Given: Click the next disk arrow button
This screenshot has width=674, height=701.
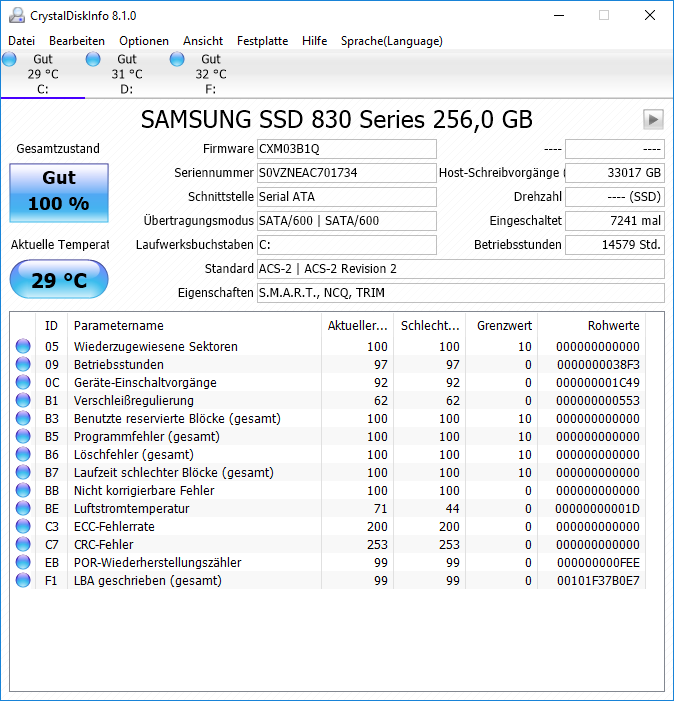Looking at the screenshot, I should click(x=653, y=119).
